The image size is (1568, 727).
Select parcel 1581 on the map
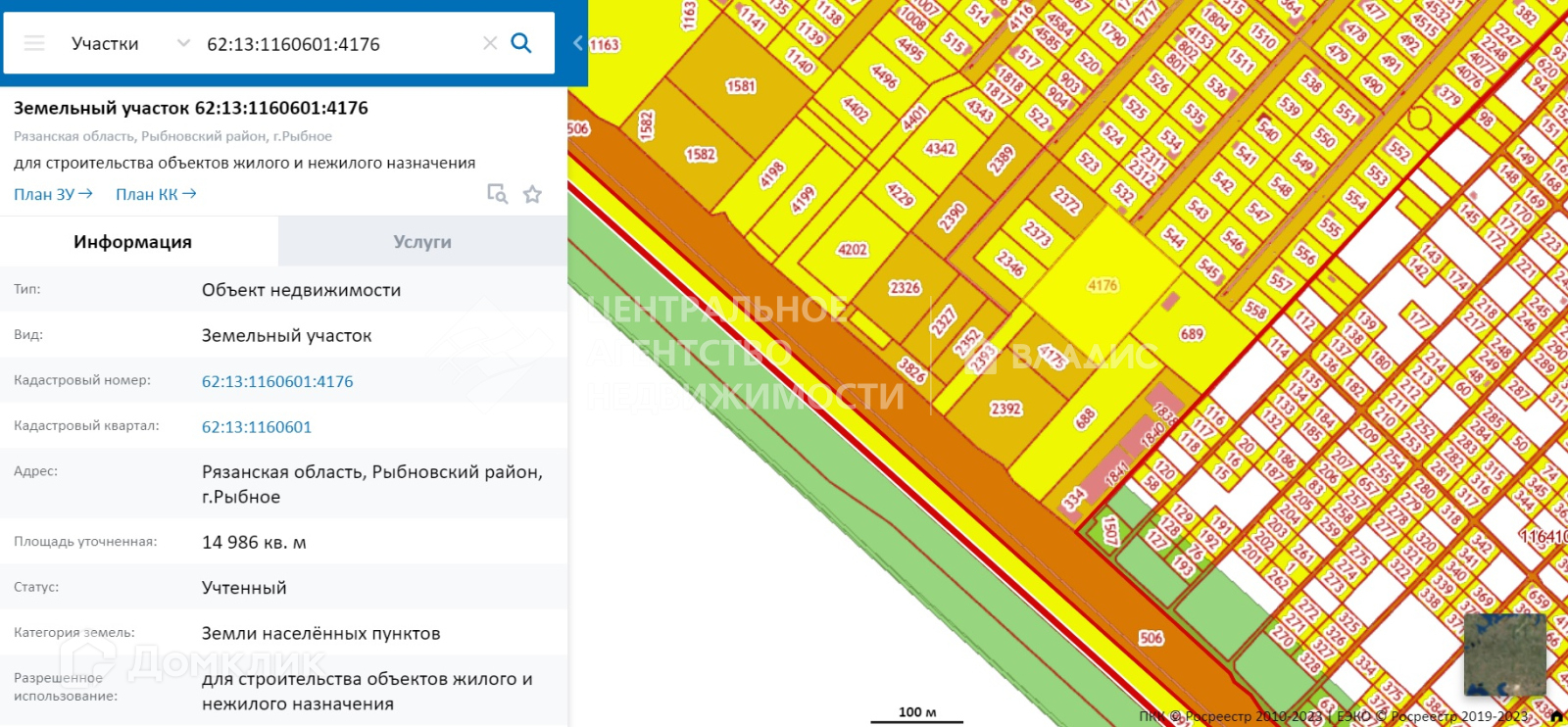(x=741, y=86)
